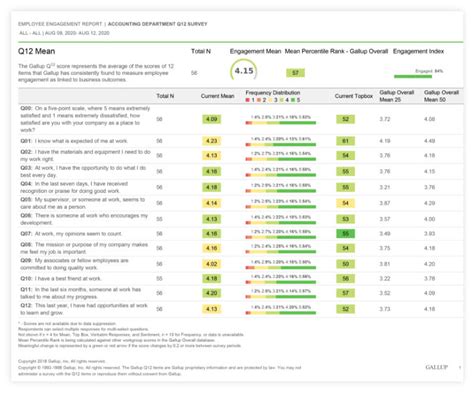The width and height of the screenshot is (474, 393).
Task: Click the Q01 Gallup Overall Mean 50 value 4.49
Action: 430,141
